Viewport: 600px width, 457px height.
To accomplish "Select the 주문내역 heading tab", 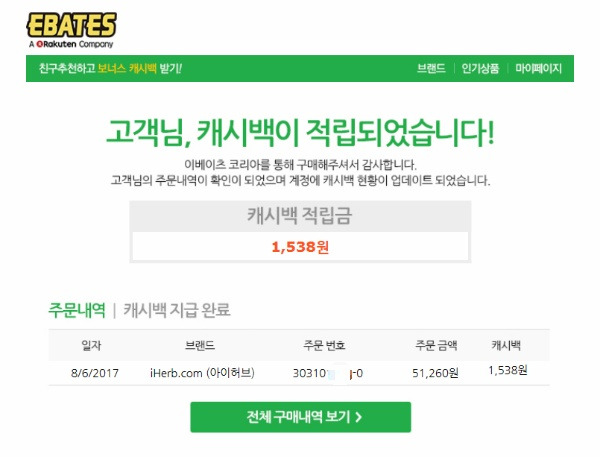I will point(77,310).
